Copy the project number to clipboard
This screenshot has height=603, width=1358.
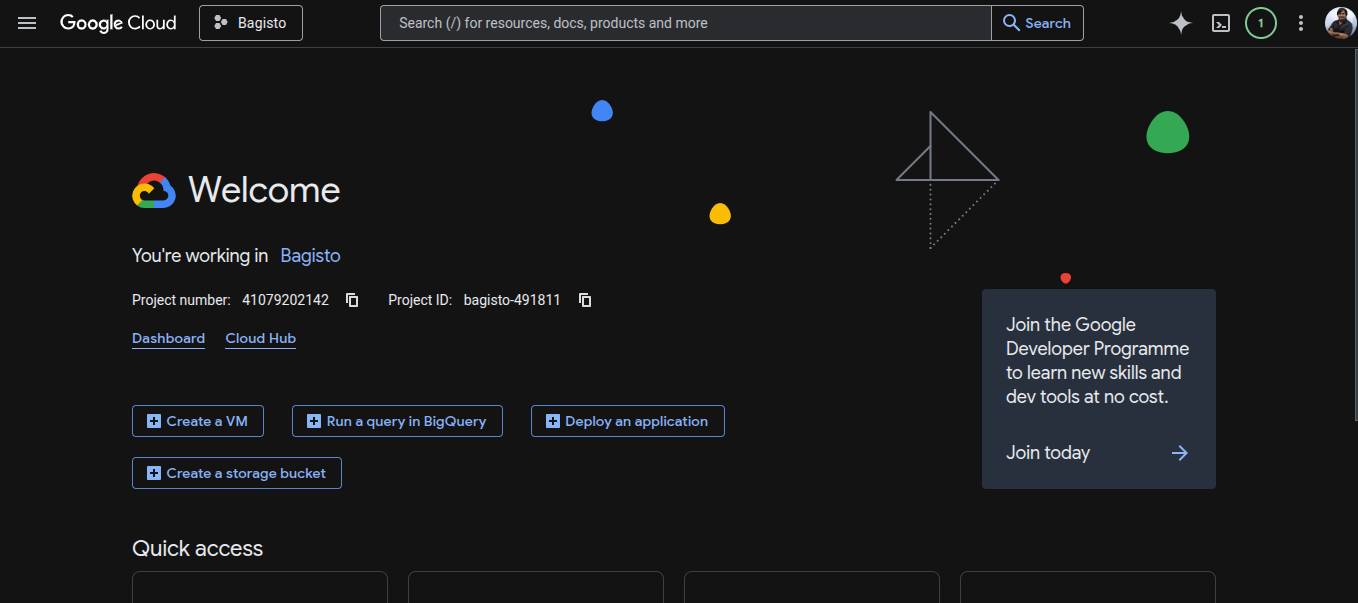point(352,300)
